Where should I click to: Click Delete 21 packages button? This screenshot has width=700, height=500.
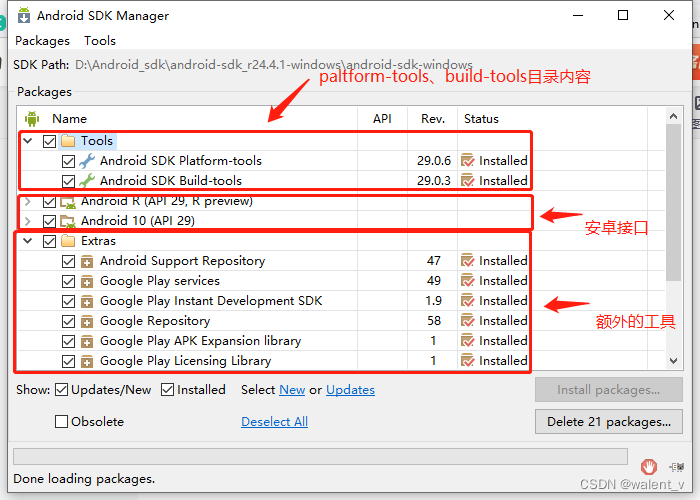tap(608, 421)
